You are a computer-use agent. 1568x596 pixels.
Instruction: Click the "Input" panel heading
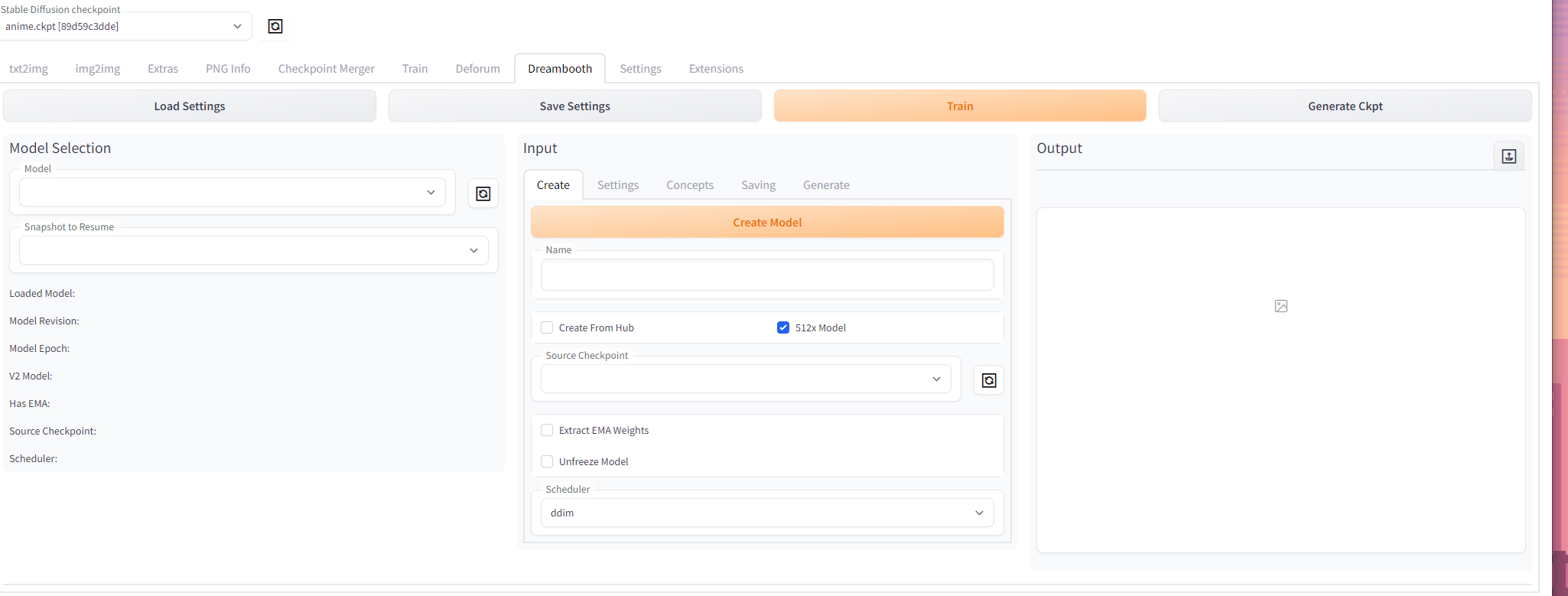pyautogui.click(x=540, y=148)
